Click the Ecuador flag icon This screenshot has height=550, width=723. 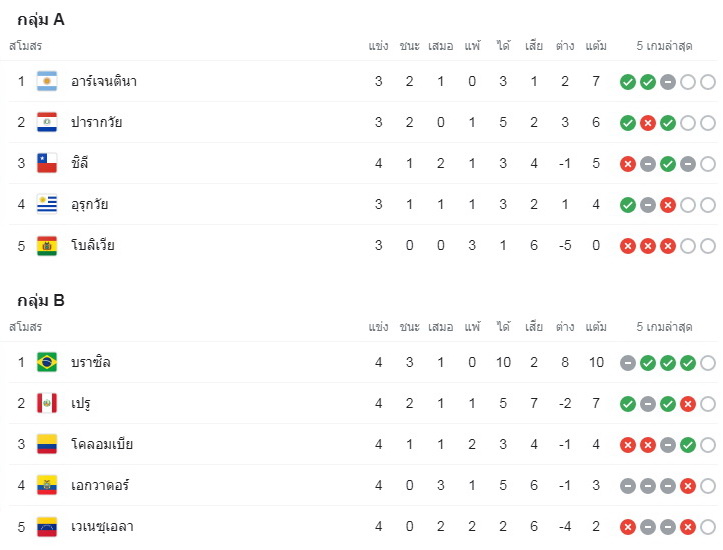click(47, 485)
